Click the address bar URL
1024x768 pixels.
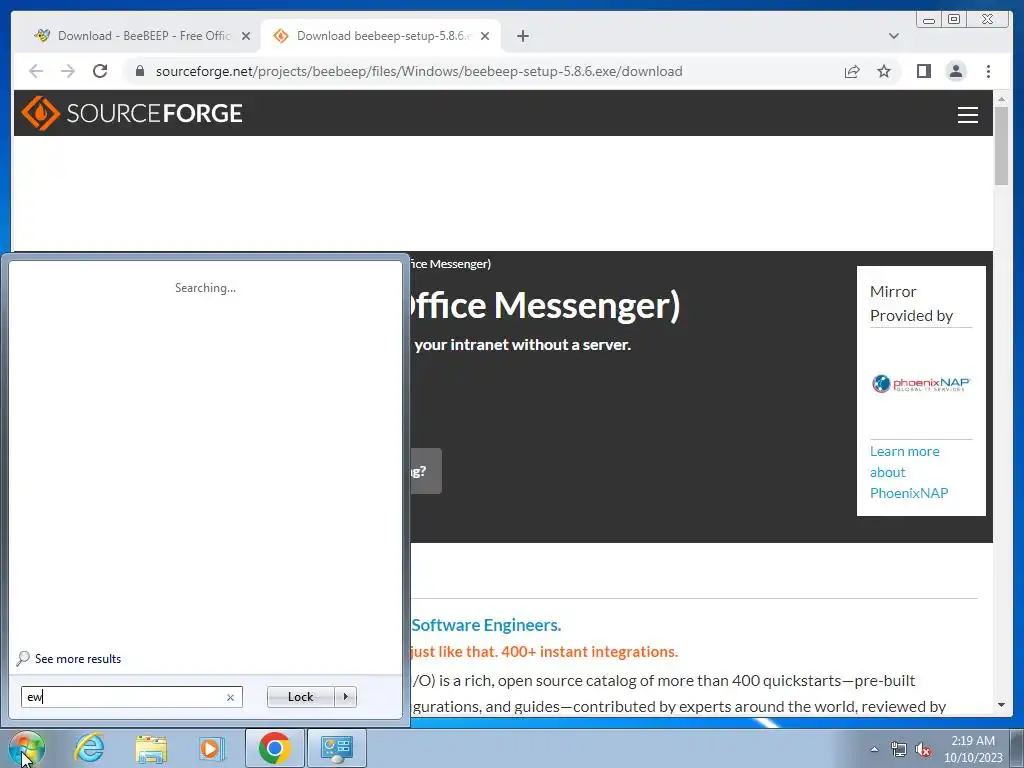[x=419, y=71]
